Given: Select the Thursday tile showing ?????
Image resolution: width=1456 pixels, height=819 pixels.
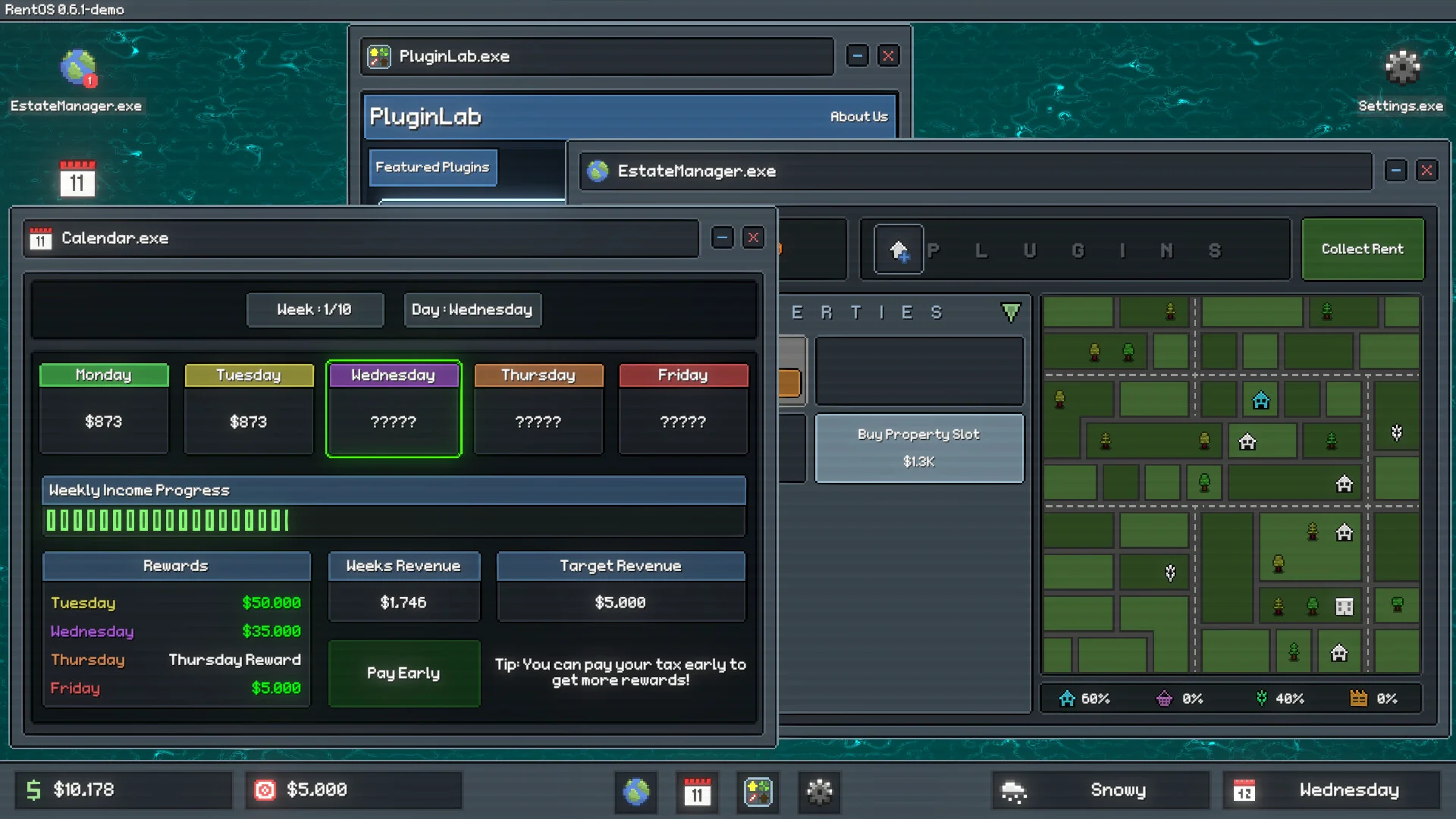Looking at the screenshot, I should coord(538,409).
